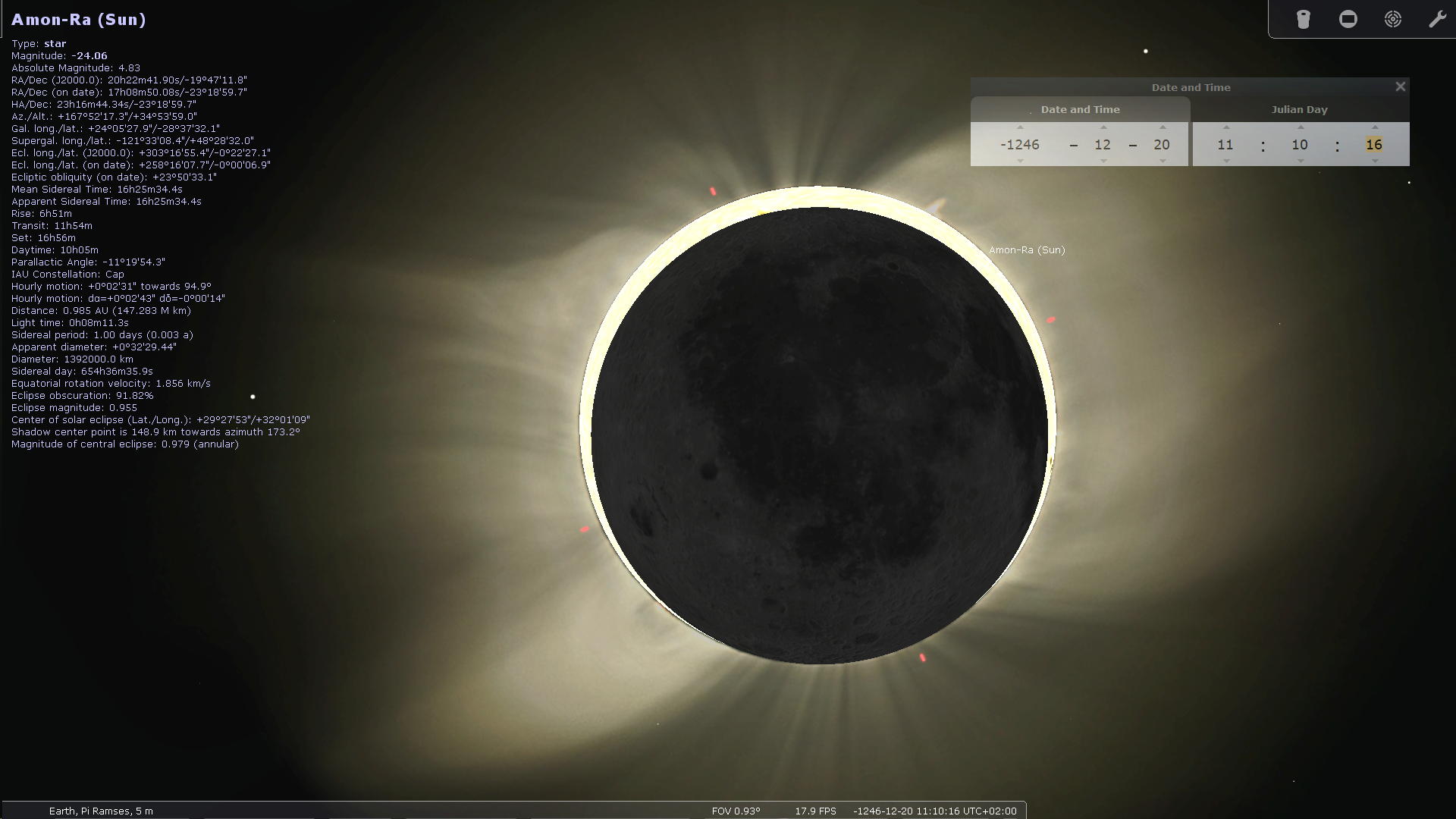Increase the year with up arrow
This screenshot has height=819, width=1456.
[1020, 127]
